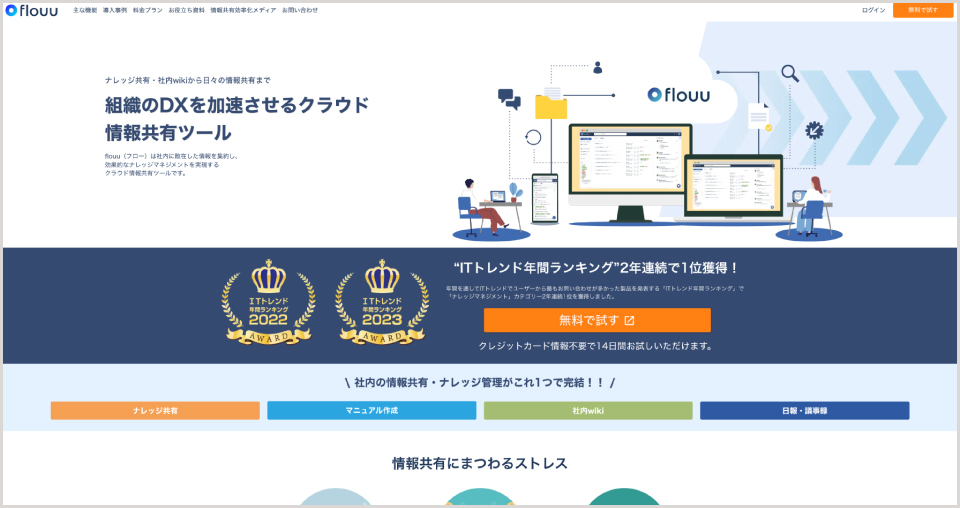Open the お役立ち資料 menu item
This screenshot has width=960, height=508.
pos(187,10)
